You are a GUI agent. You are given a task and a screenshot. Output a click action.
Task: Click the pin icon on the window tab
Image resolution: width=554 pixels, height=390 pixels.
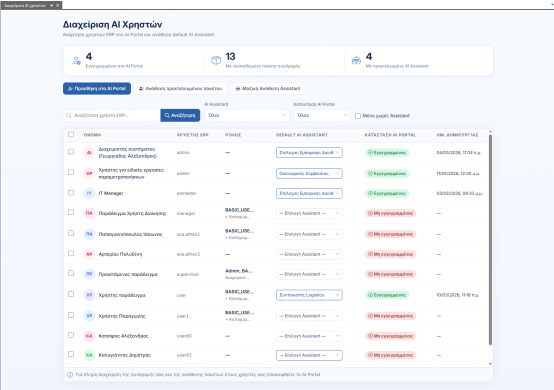click(52, 6)
